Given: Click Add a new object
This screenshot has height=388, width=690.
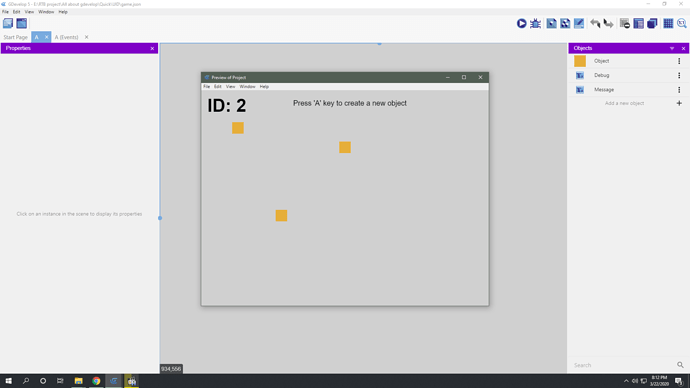Looking at the screenshot, I should coord(624,103).
